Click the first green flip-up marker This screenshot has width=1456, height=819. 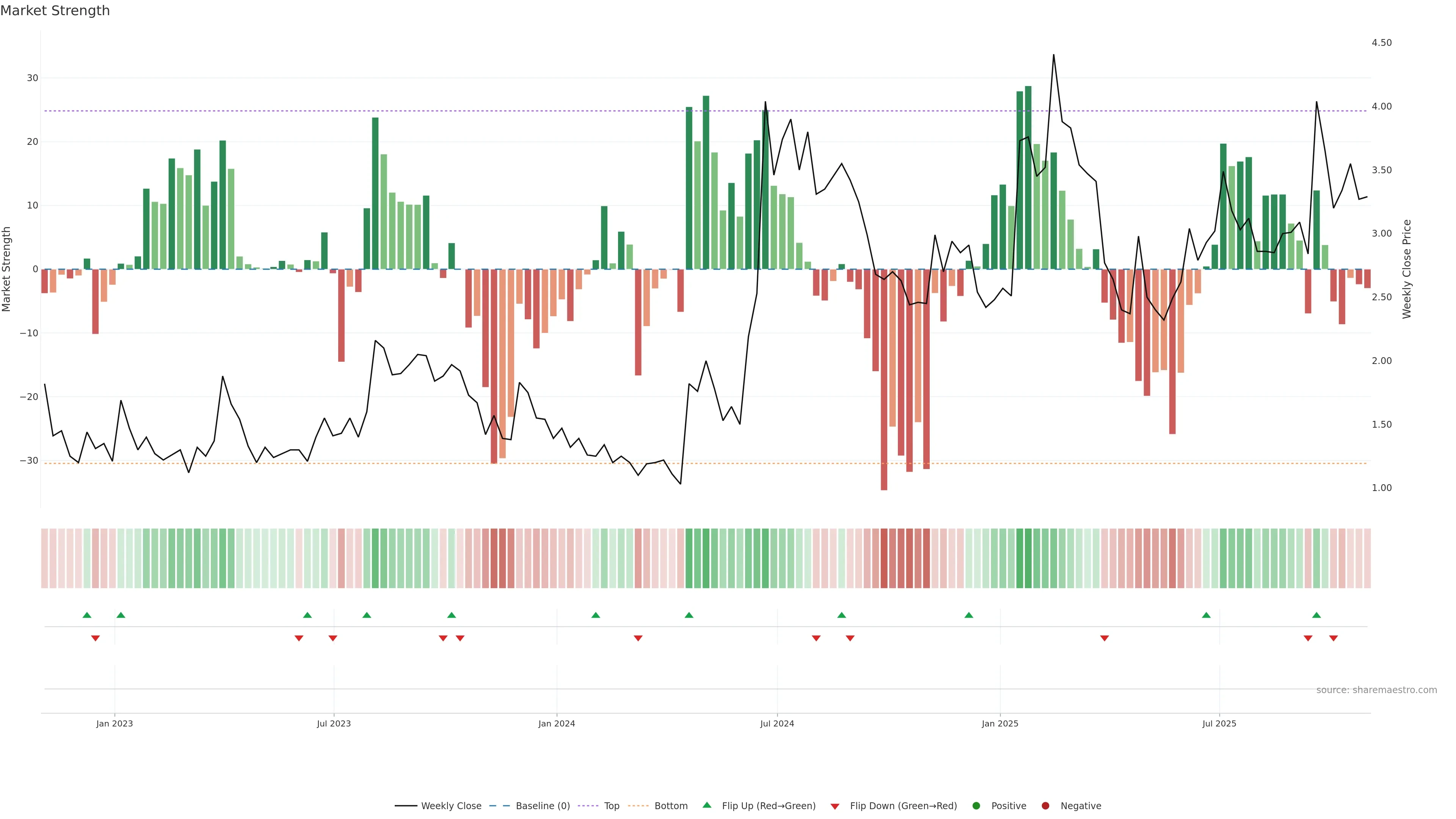click(x=86, y=615)
